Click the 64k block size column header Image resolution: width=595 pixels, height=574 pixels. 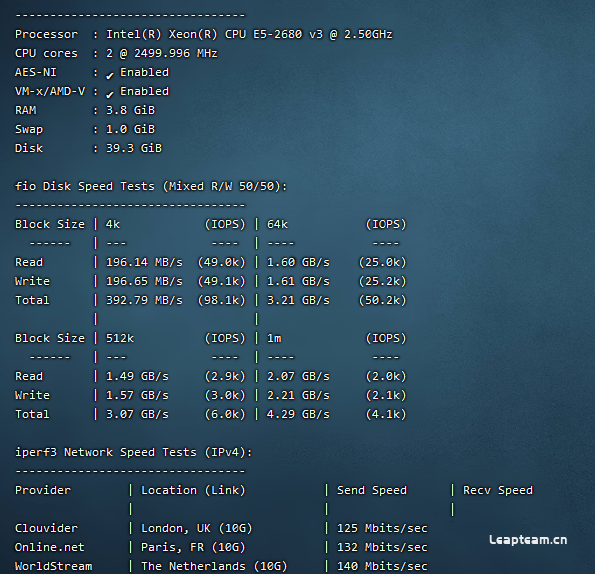[x=277, y=224]
